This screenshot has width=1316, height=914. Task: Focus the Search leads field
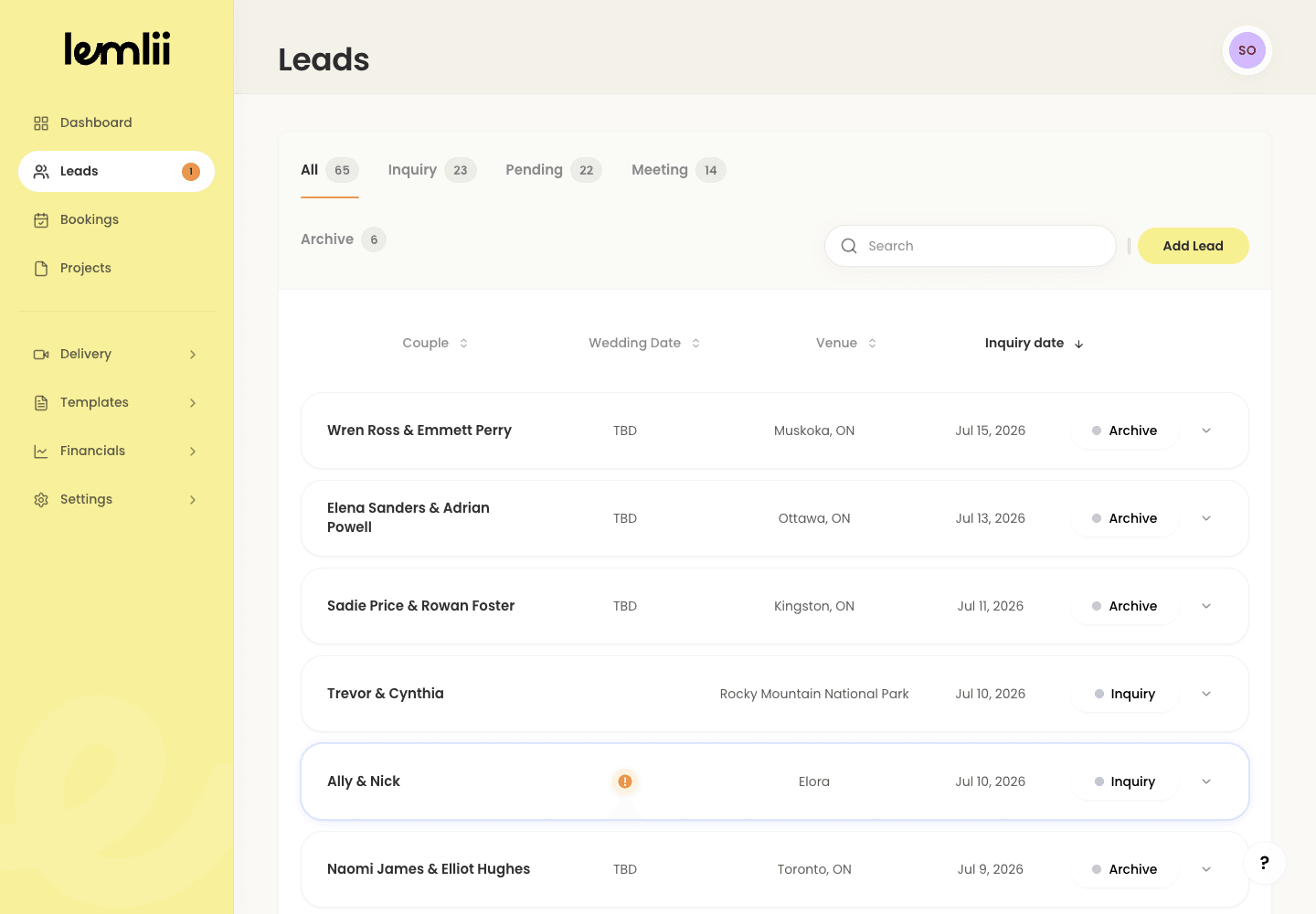coord(971,246)
